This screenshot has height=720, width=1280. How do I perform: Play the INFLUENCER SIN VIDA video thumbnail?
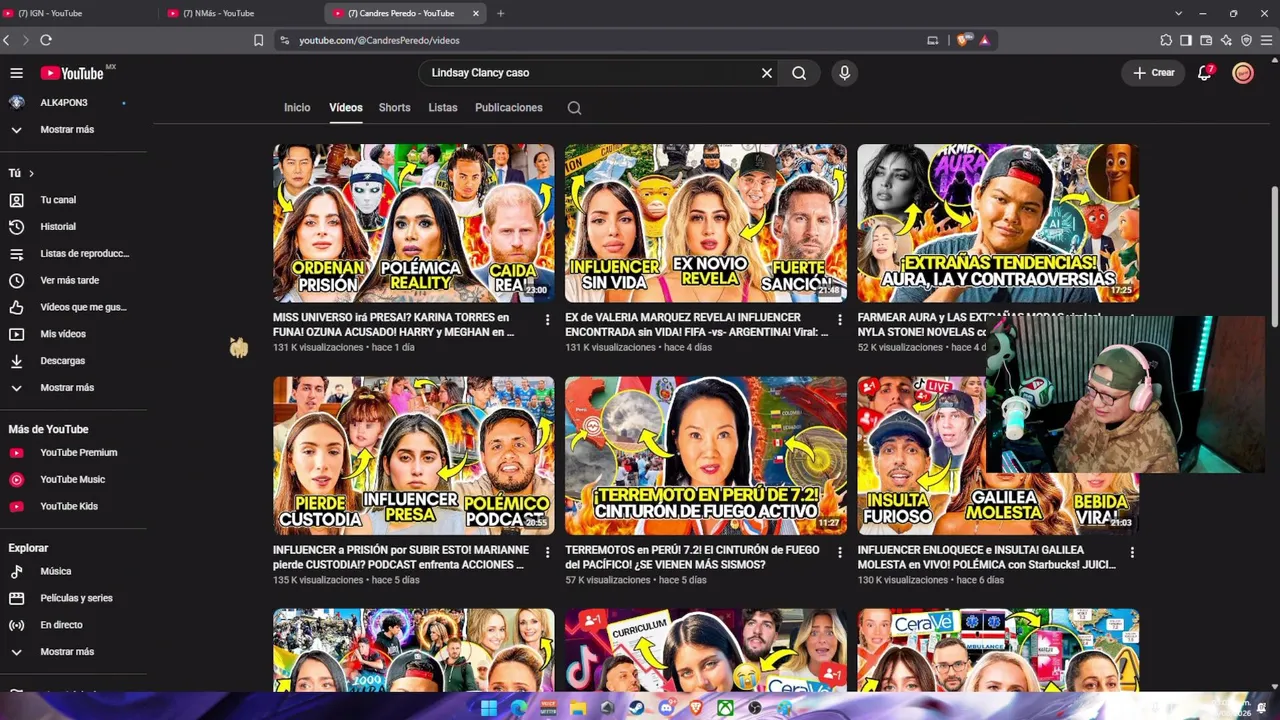click(706, 223)
